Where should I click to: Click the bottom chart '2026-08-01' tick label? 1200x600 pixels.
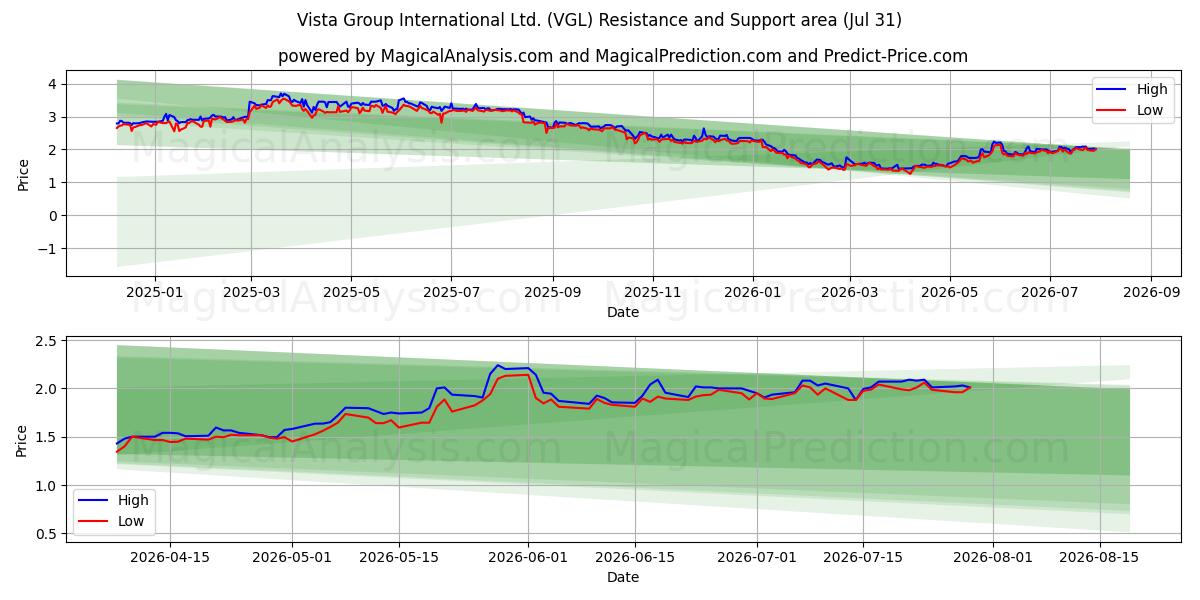tap(994, 558)
